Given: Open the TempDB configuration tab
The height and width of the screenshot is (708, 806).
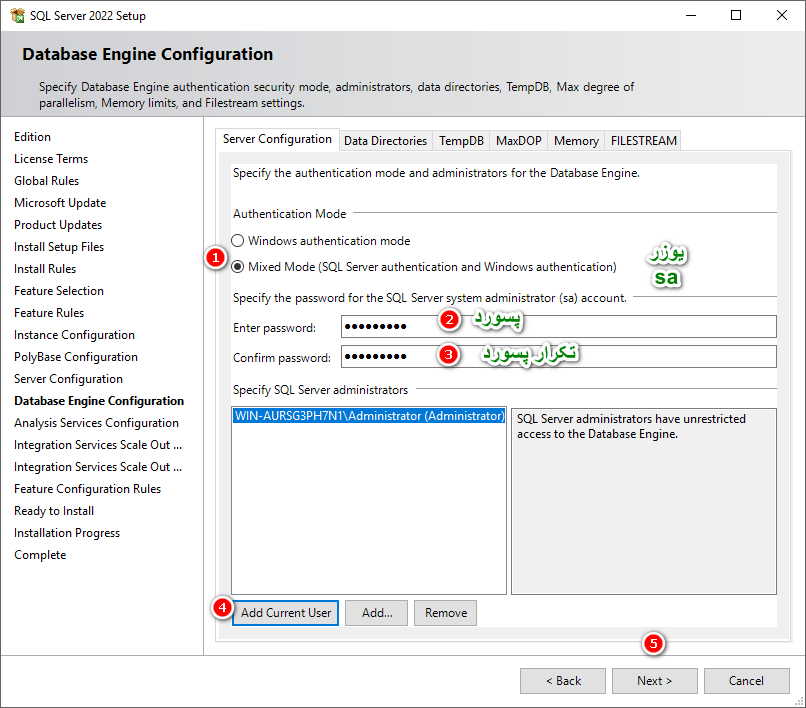Looking at the screenshot, I should click(460, 140).
